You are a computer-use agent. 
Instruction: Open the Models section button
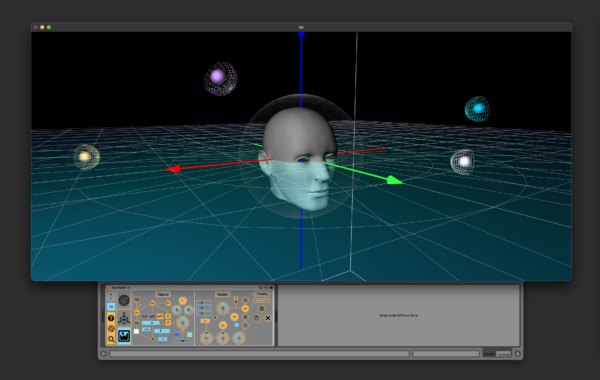click(x=223, y=294)
